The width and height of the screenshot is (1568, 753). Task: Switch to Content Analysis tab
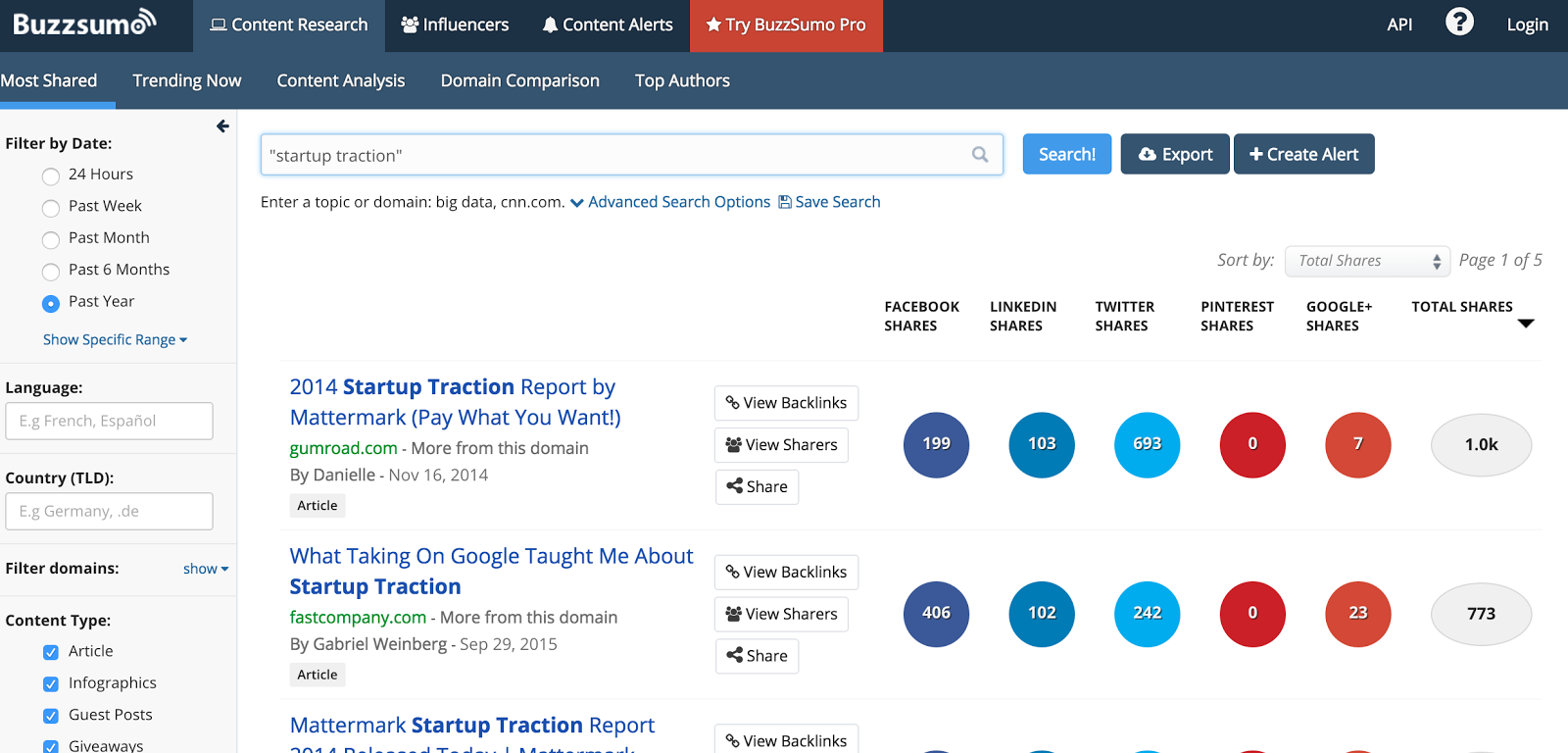point(341,80)
